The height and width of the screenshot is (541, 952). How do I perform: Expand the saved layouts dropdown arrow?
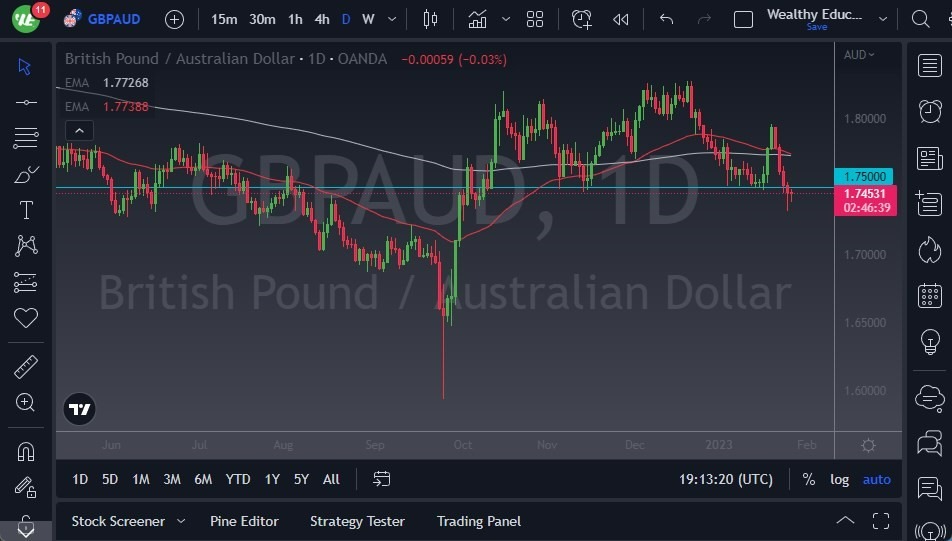(x=883, y=19)
